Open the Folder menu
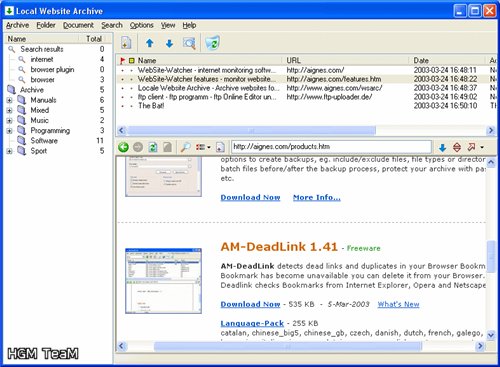 point(46,25)
